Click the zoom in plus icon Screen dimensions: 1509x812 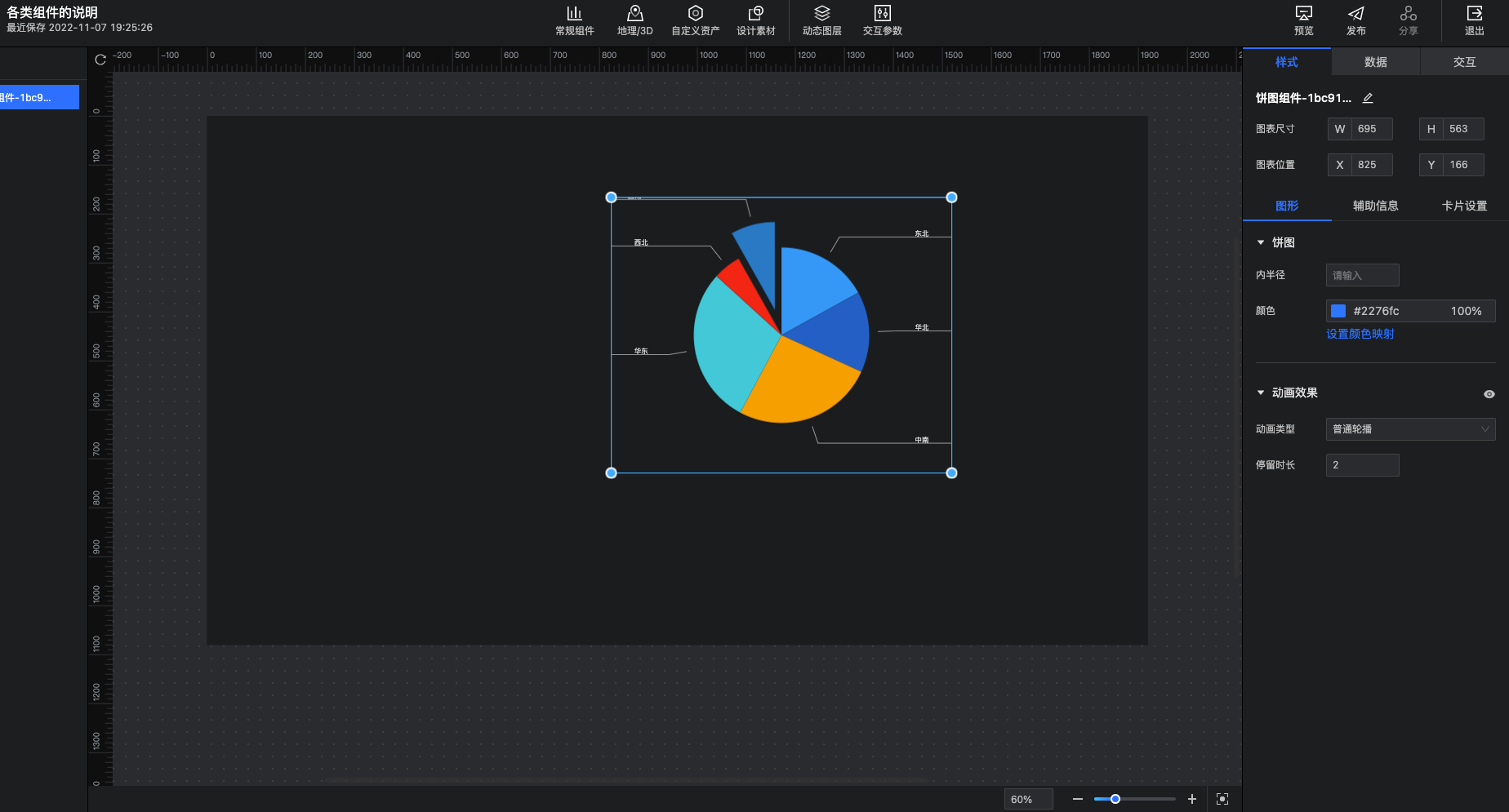click(x=1191, y=799)
